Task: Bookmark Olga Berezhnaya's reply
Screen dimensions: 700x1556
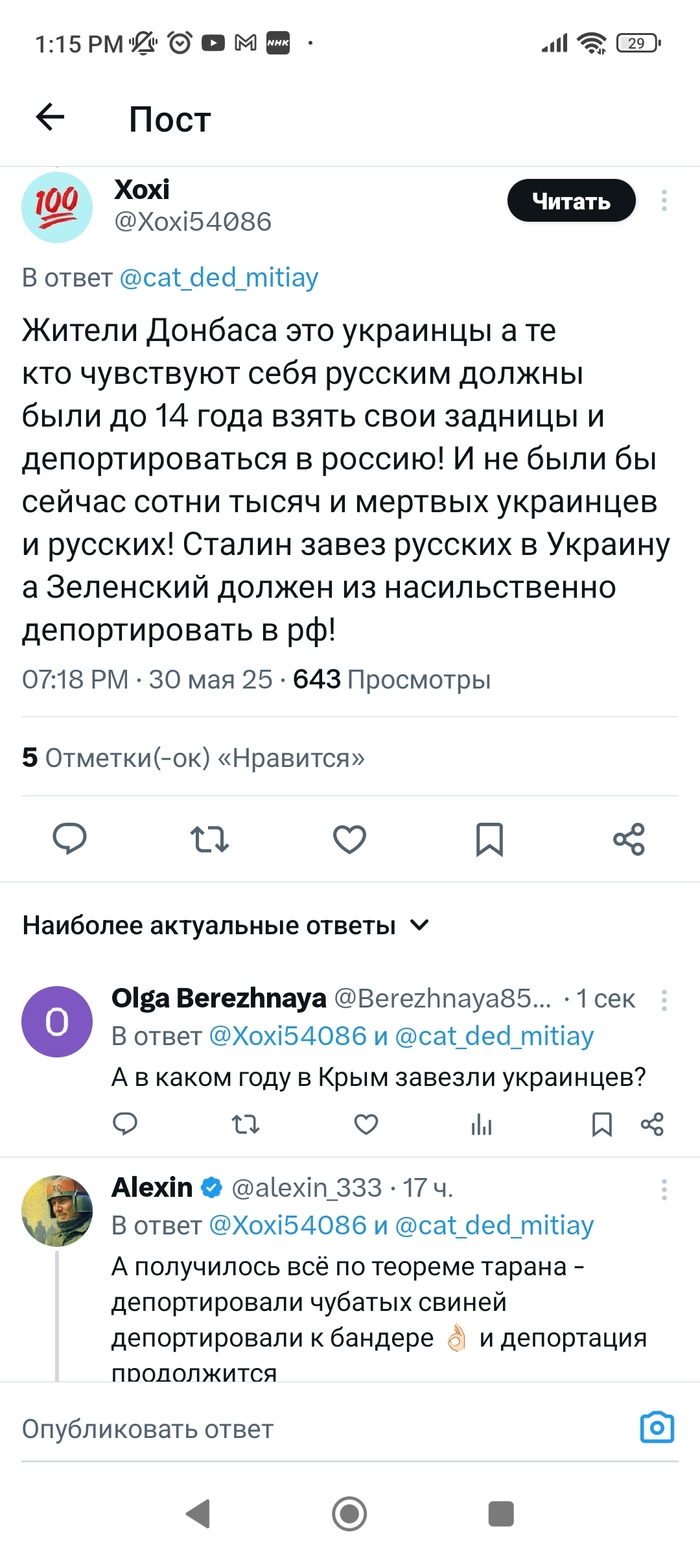Action: click(602, 1124)
